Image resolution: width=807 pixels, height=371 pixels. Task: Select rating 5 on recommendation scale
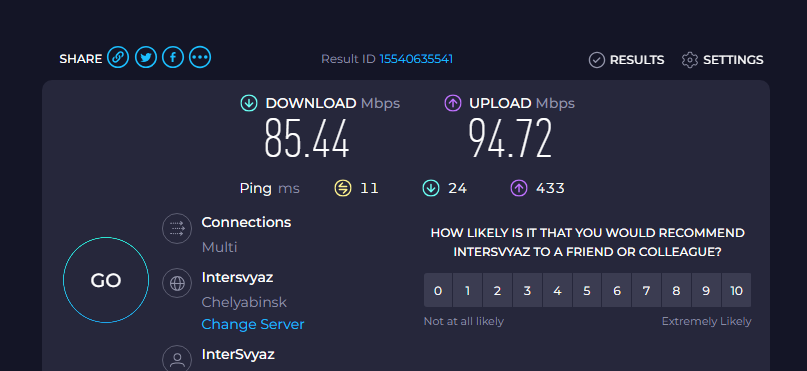click(587, 290)
